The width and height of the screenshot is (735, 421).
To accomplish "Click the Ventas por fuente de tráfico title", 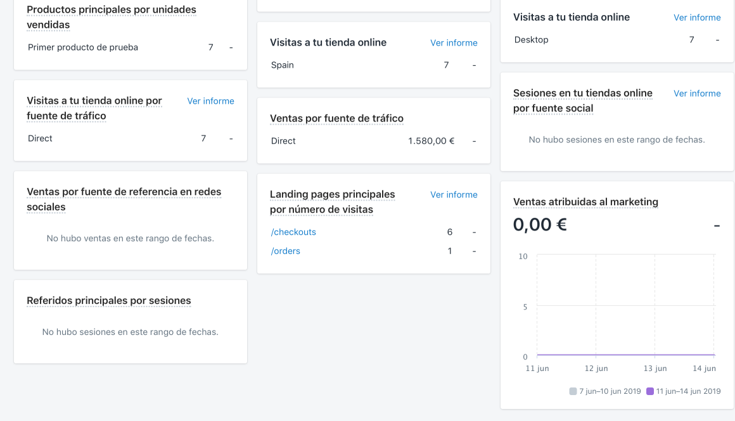I will pos(336,119).
